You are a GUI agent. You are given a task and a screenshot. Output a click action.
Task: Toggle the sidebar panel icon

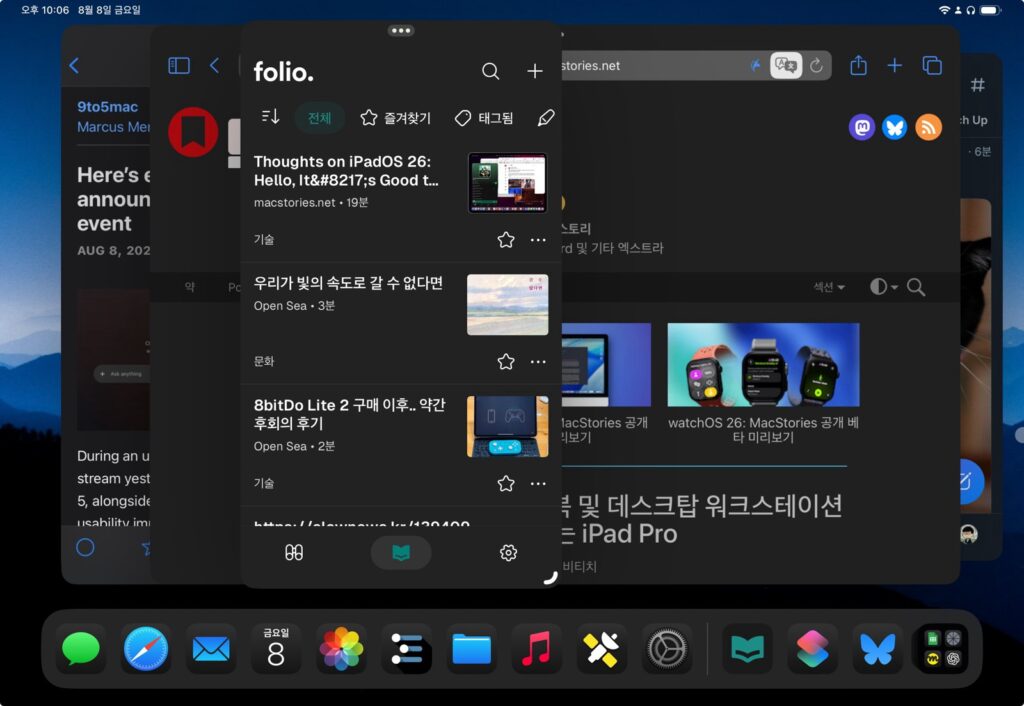[179, 65]
